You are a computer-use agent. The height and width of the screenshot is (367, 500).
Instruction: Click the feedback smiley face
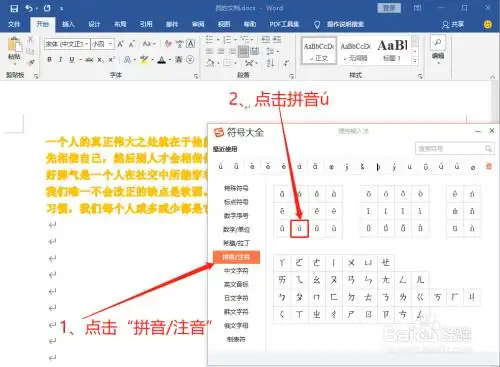point(487,24)
